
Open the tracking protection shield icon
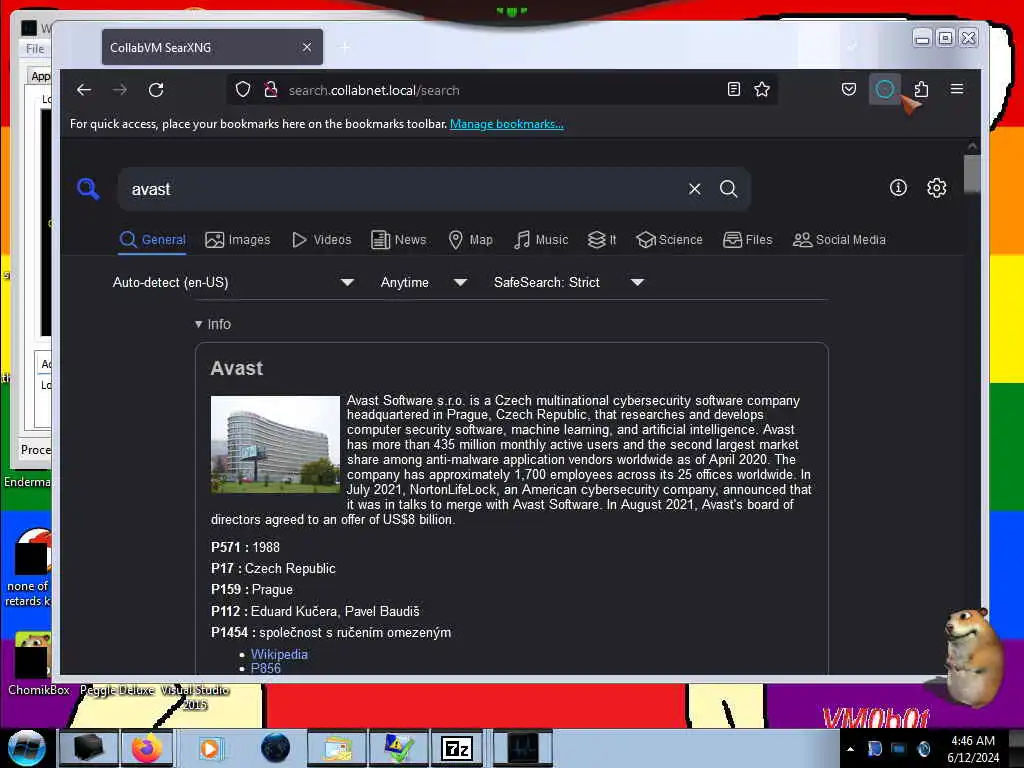tap(243, 89)
